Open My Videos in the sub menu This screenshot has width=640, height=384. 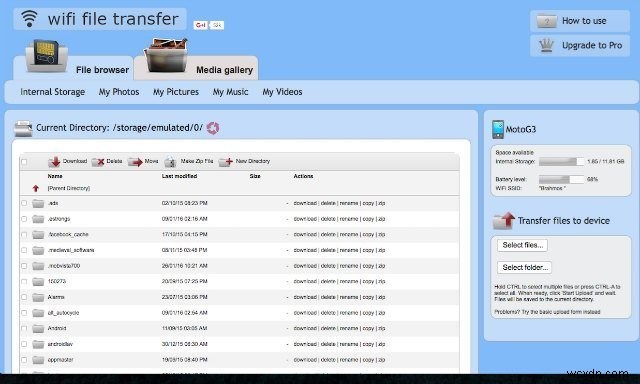click(282, 92)
